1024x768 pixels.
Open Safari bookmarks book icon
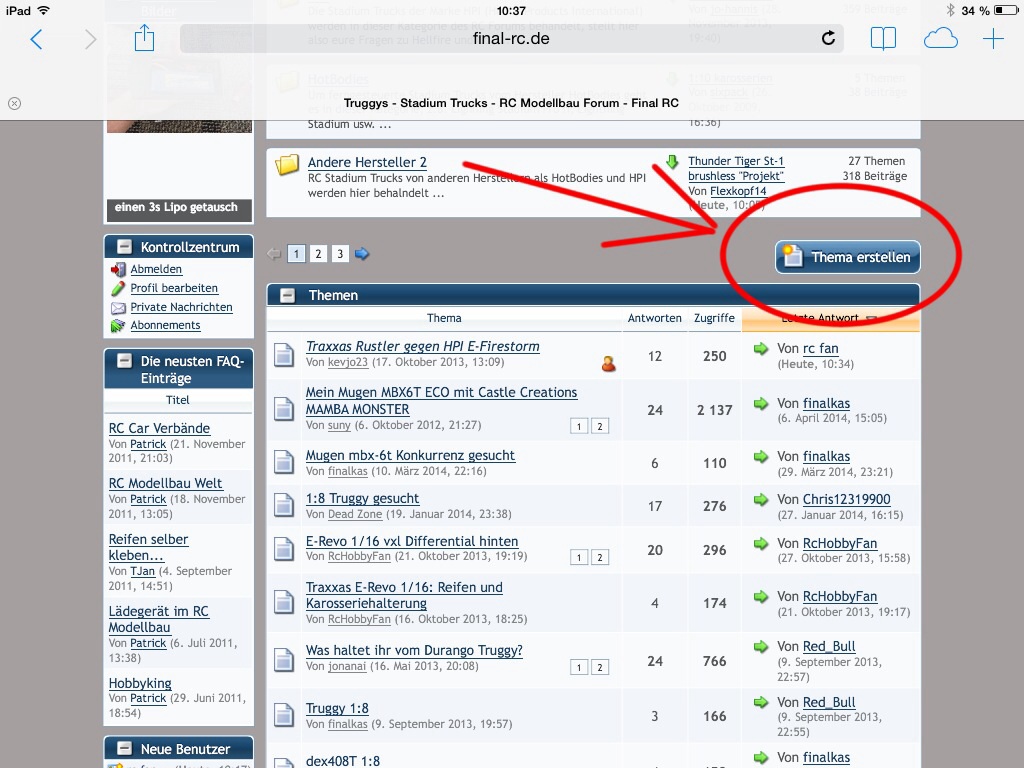click(x=882, y=39)
